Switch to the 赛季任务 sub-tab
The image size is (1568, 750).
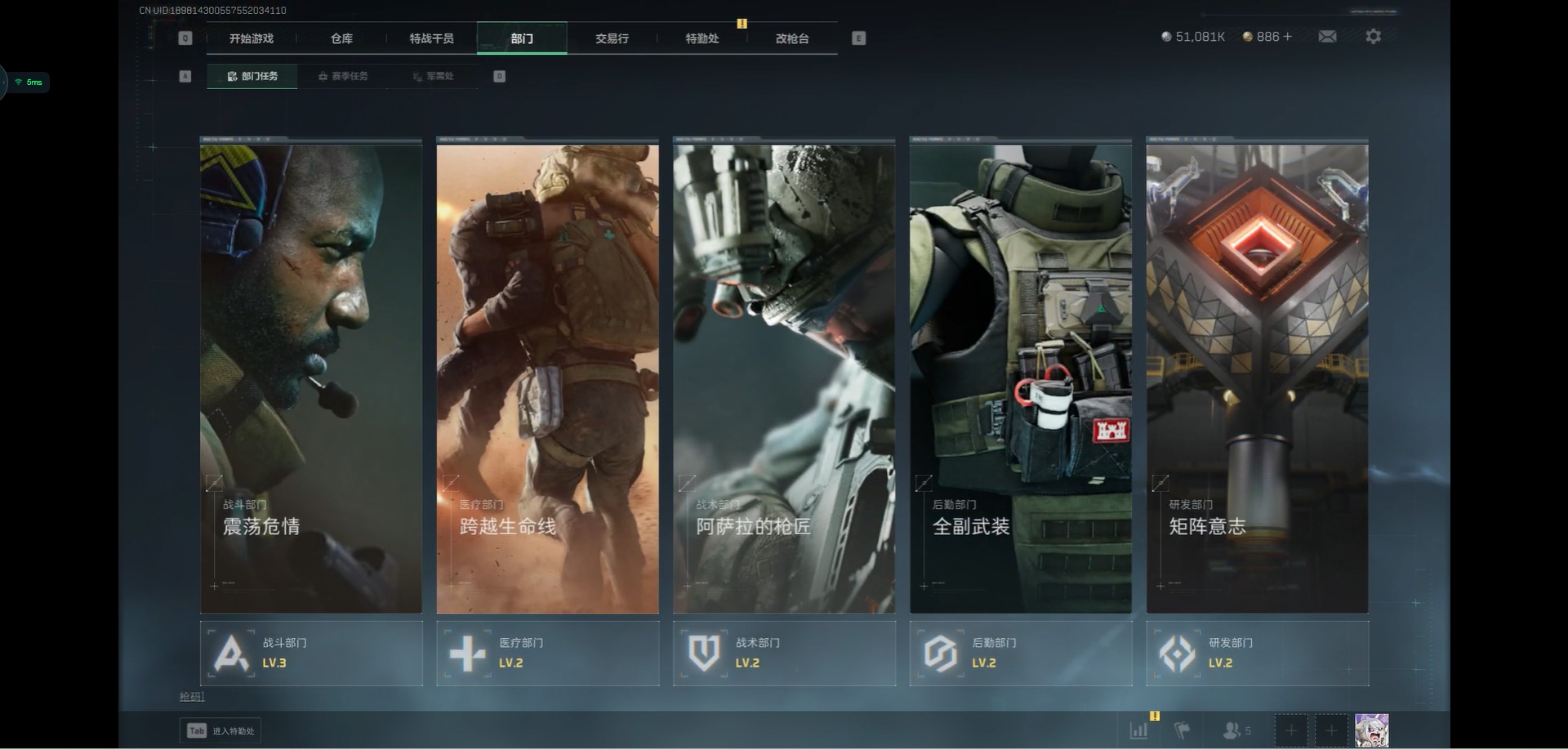pyautogui.click(x=343, y=76)
